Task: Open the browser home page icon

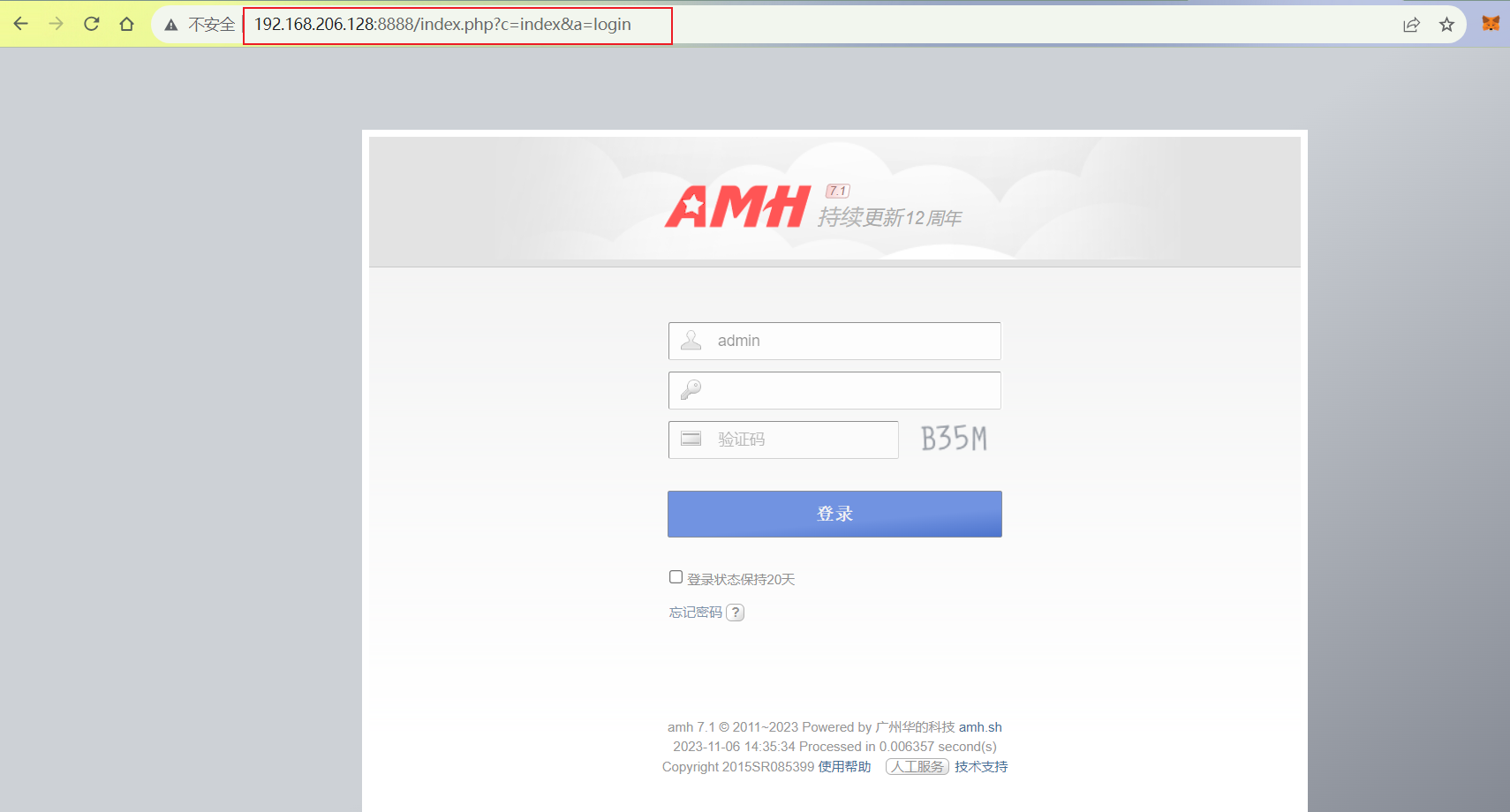Action: pos(127,24)
